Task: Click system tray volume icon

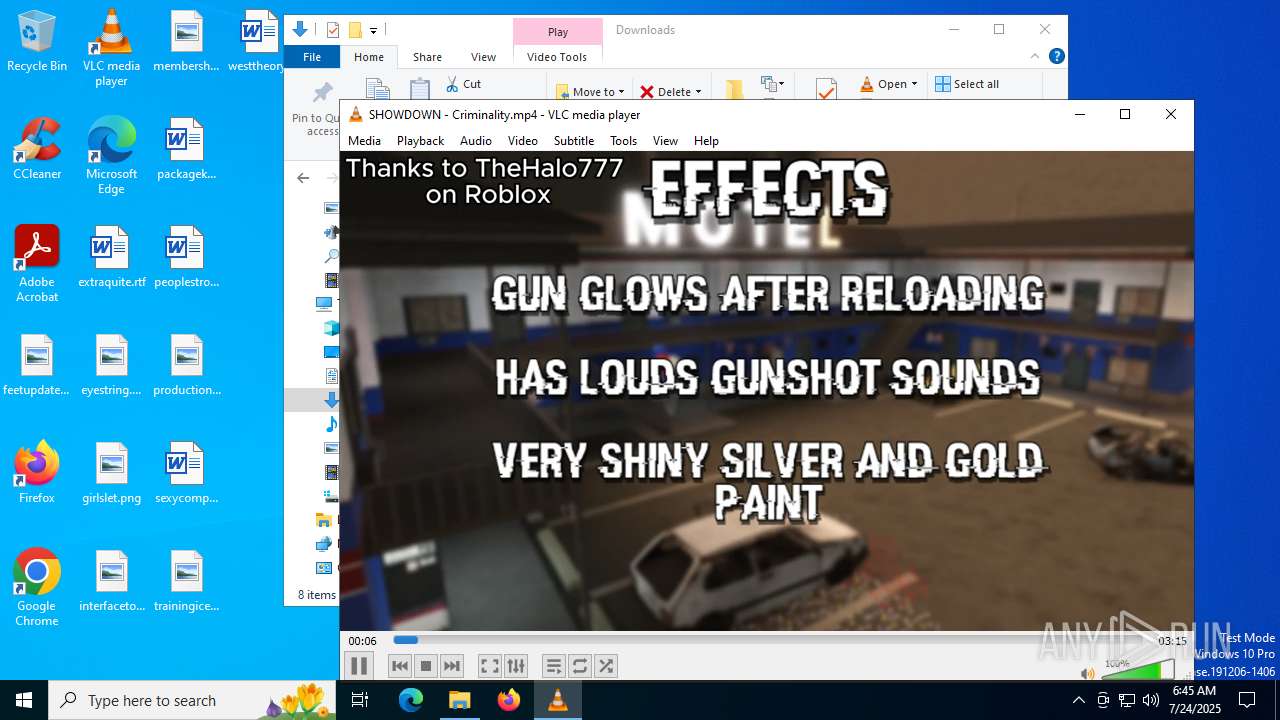Action: [x=1151, y=700]
